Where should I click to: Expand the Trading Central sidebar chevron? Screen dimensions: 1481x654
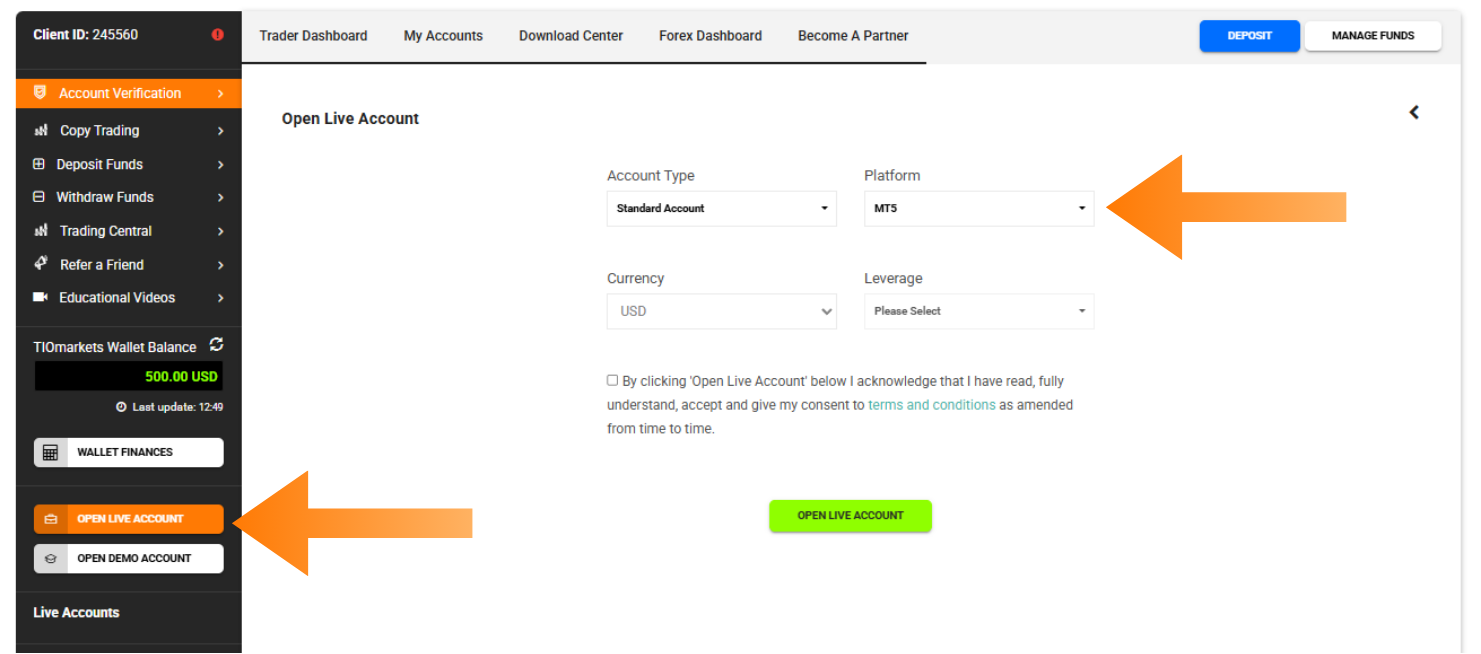(x=221, y=231)
